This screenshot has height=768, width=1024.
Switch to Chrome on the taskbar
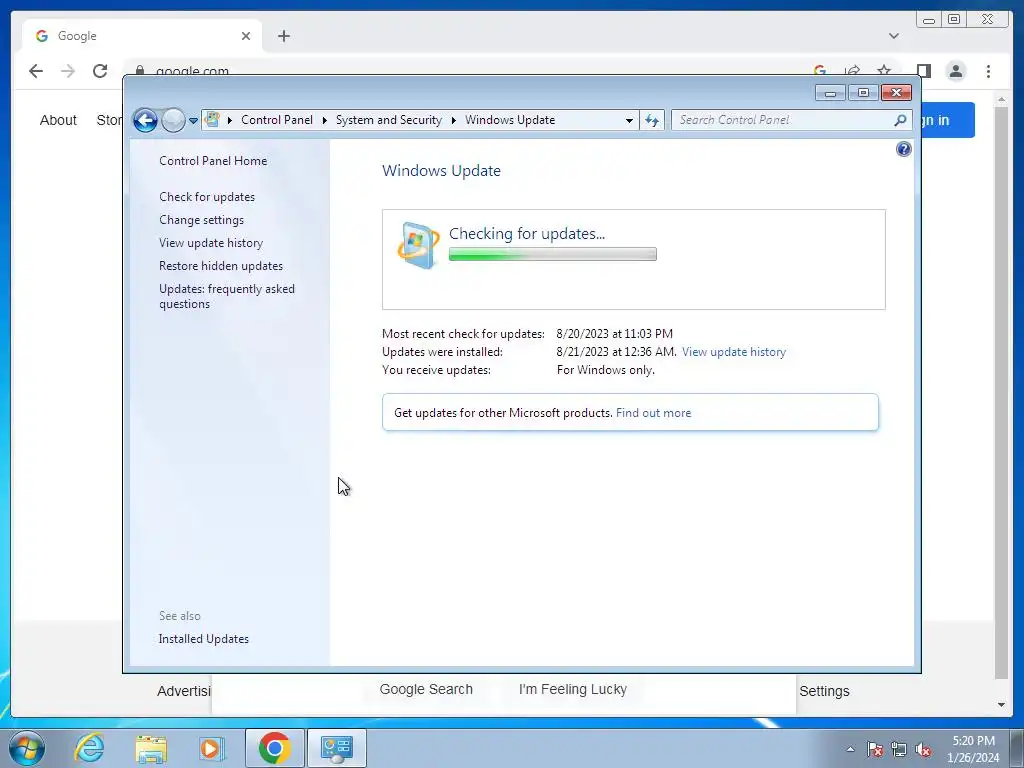[274, 748]
